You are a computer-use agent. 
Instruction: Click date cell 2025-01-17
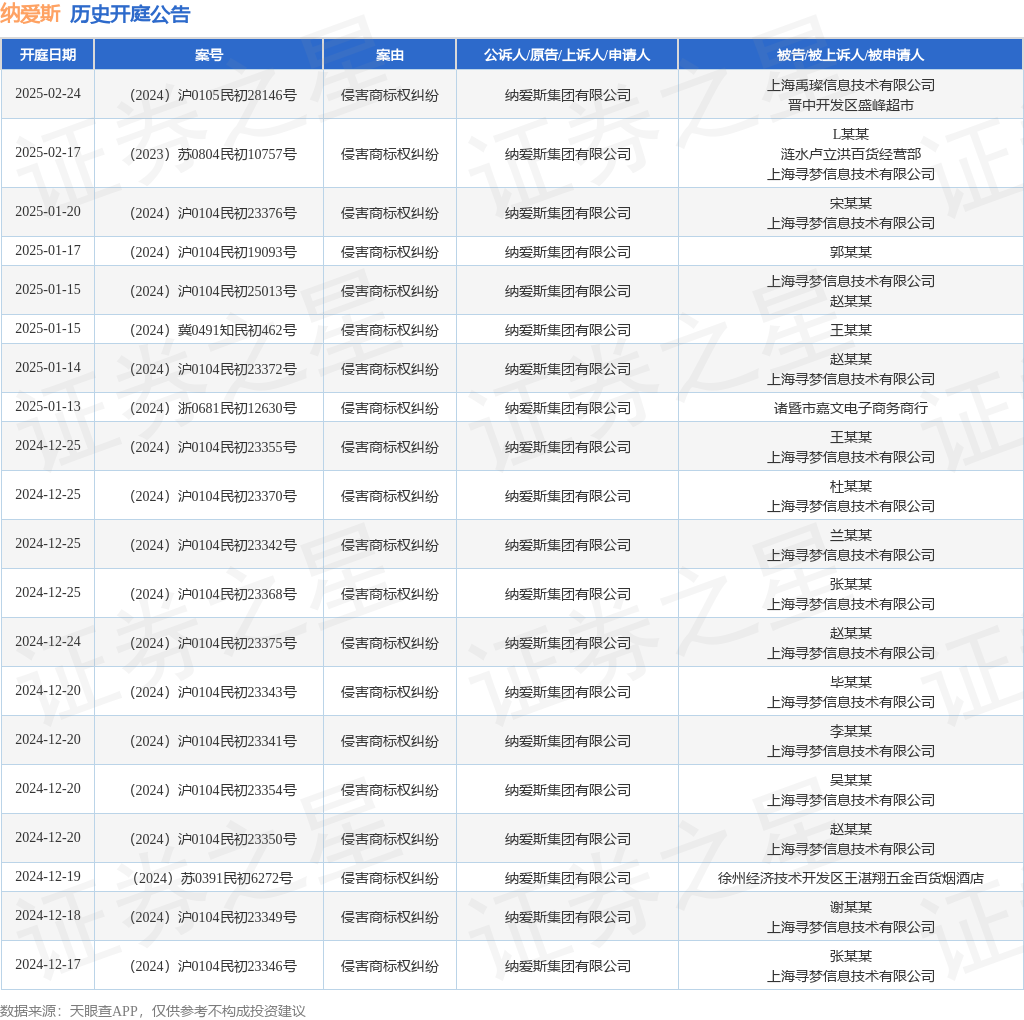[48, 251]
